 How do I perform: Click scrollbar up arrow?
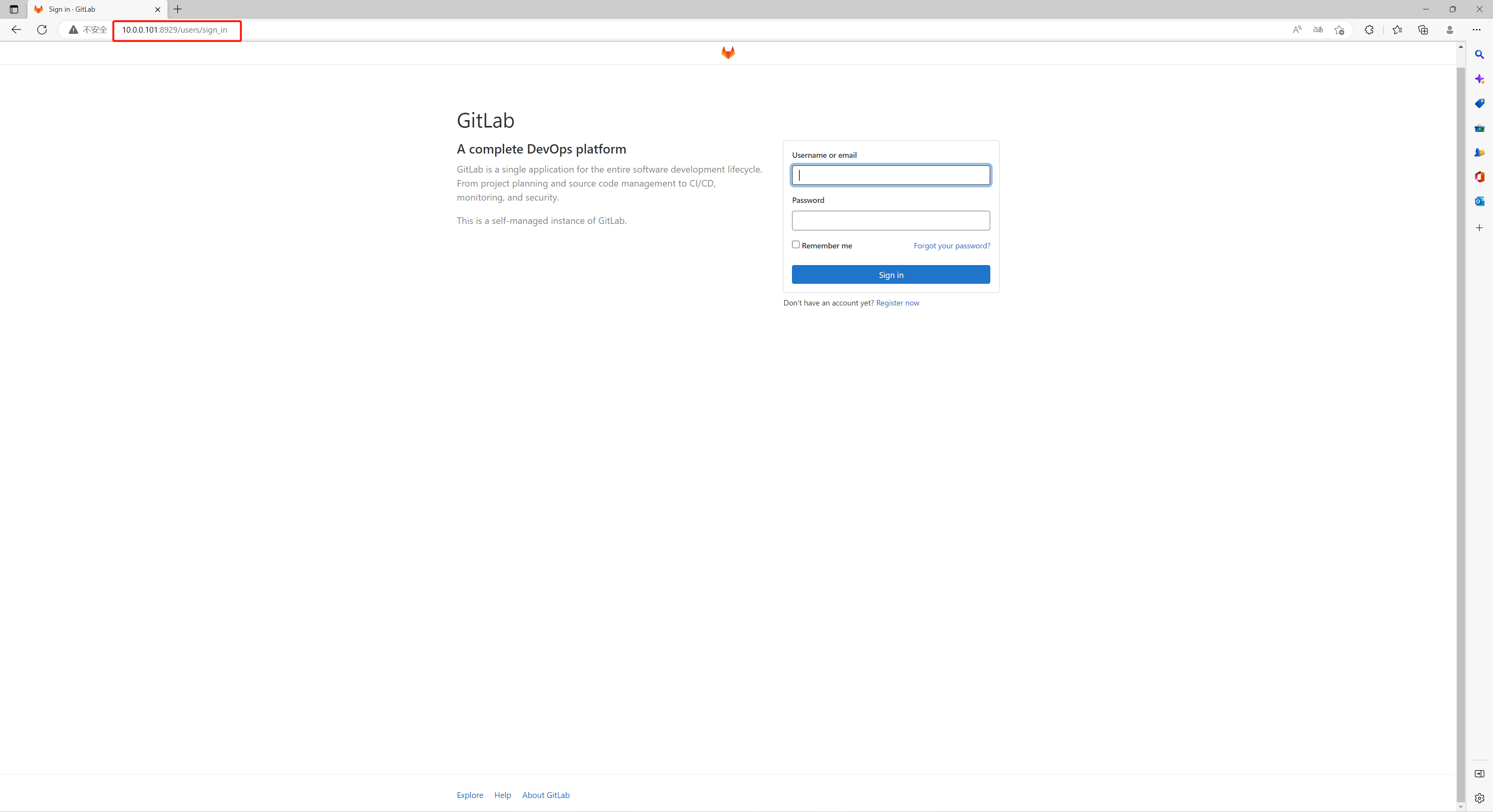(x=1461, y=46)
